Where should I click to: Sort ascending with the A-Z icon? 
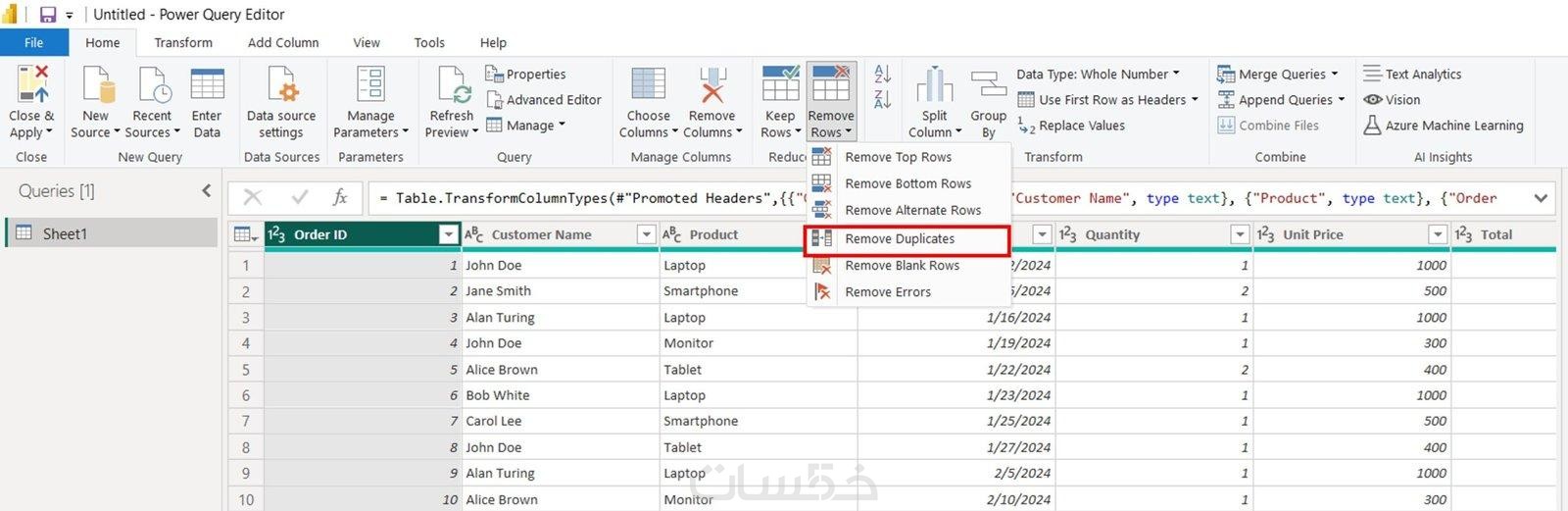[x=882, y=75]
